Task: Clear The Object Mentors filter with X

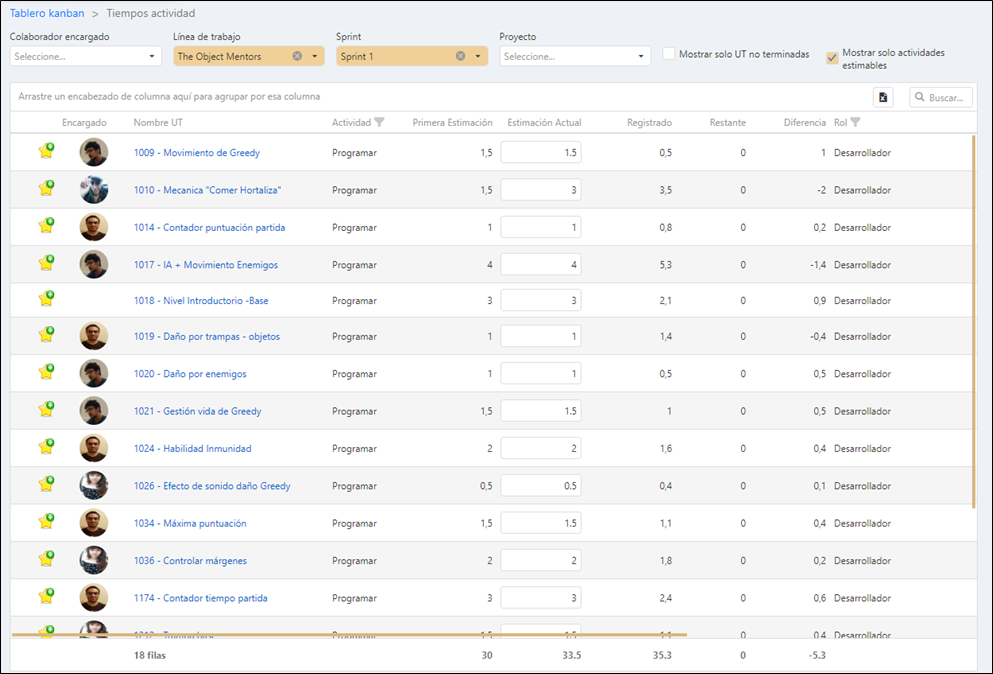Action: pyautogui.click(x=297, y=56)
